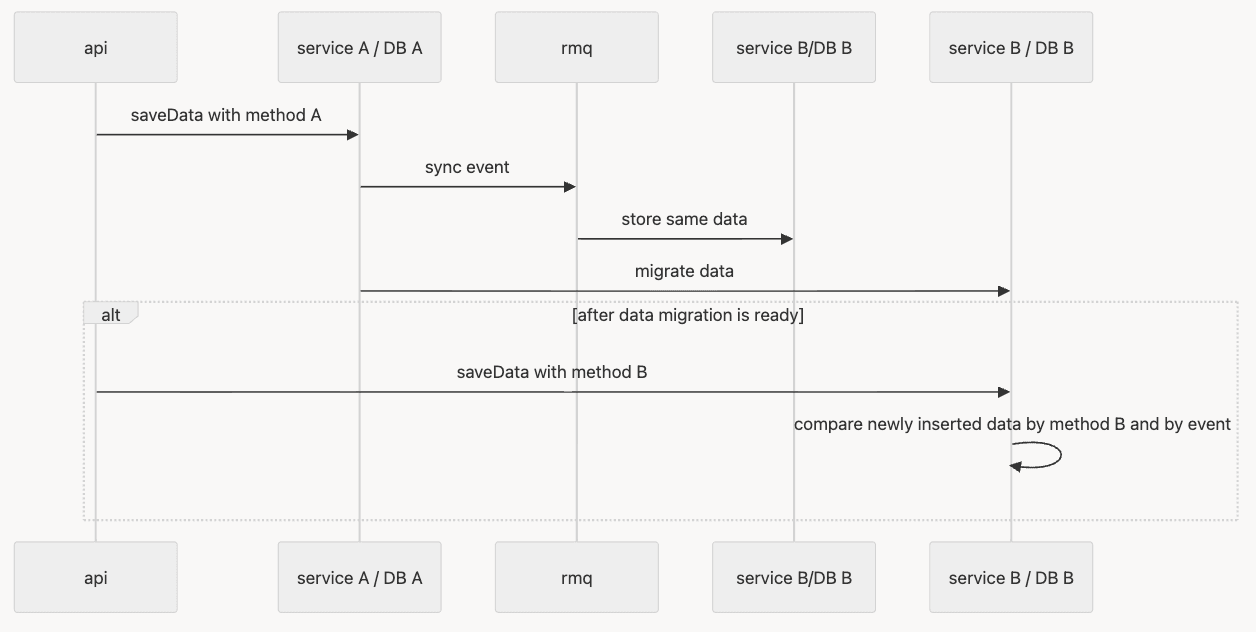Click the "saveData with method A" message label

point(226,115)
